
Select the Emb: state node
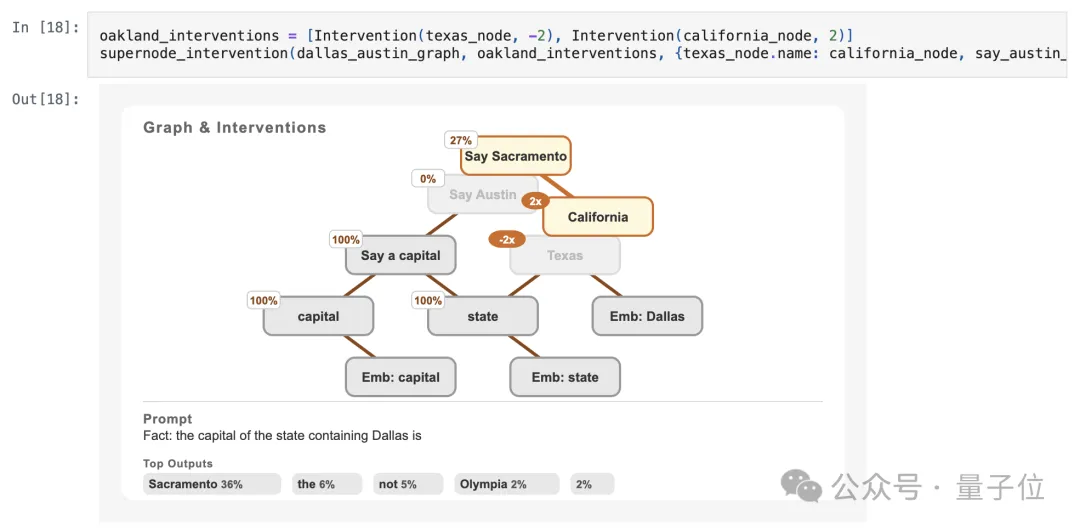(x=565, y=377)
